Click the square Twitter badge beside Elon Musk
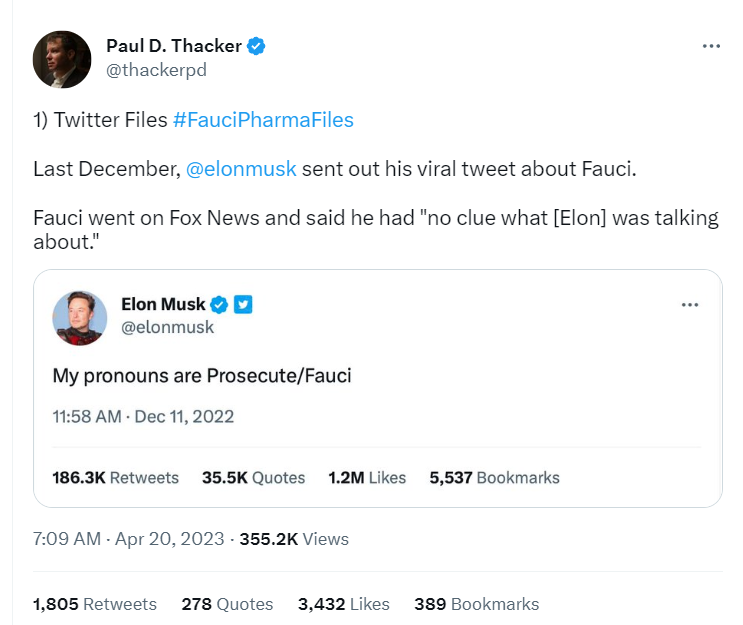Image resolution: width=743 pixels, height=625 pixels. tap(243, 304)
